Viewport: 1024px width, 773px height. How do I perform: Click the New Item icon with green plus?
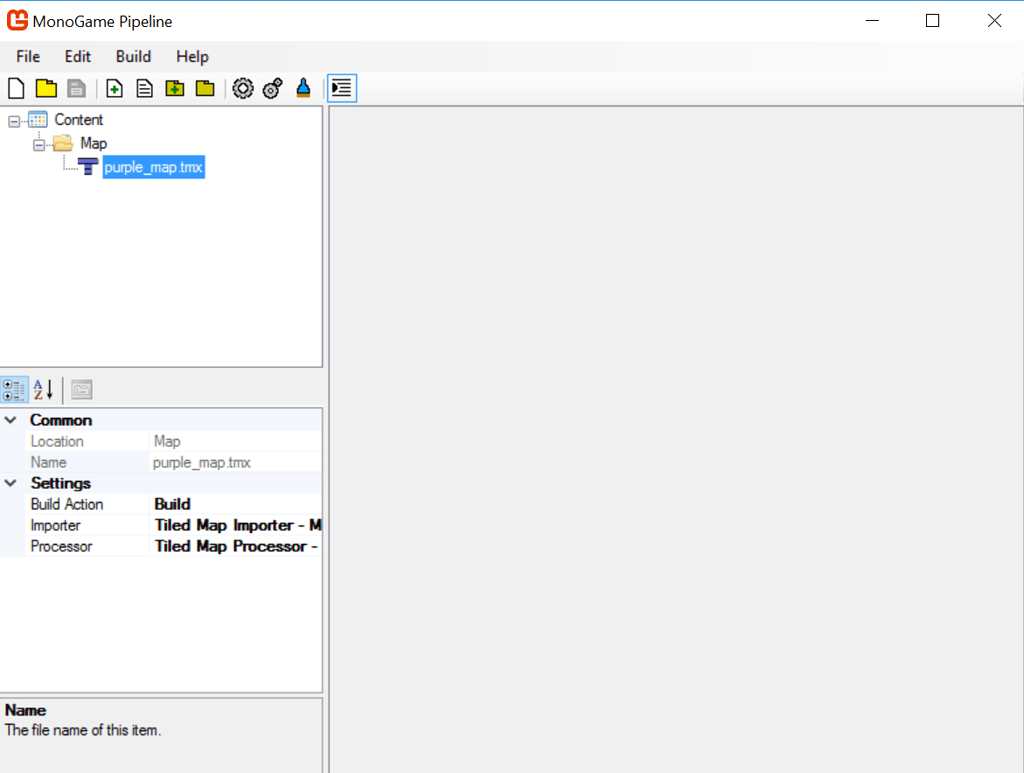coord(114,89)
